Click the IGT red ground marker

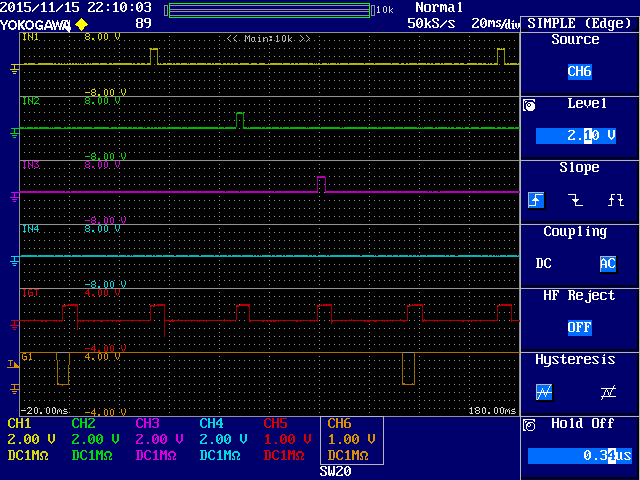(14, 325)
